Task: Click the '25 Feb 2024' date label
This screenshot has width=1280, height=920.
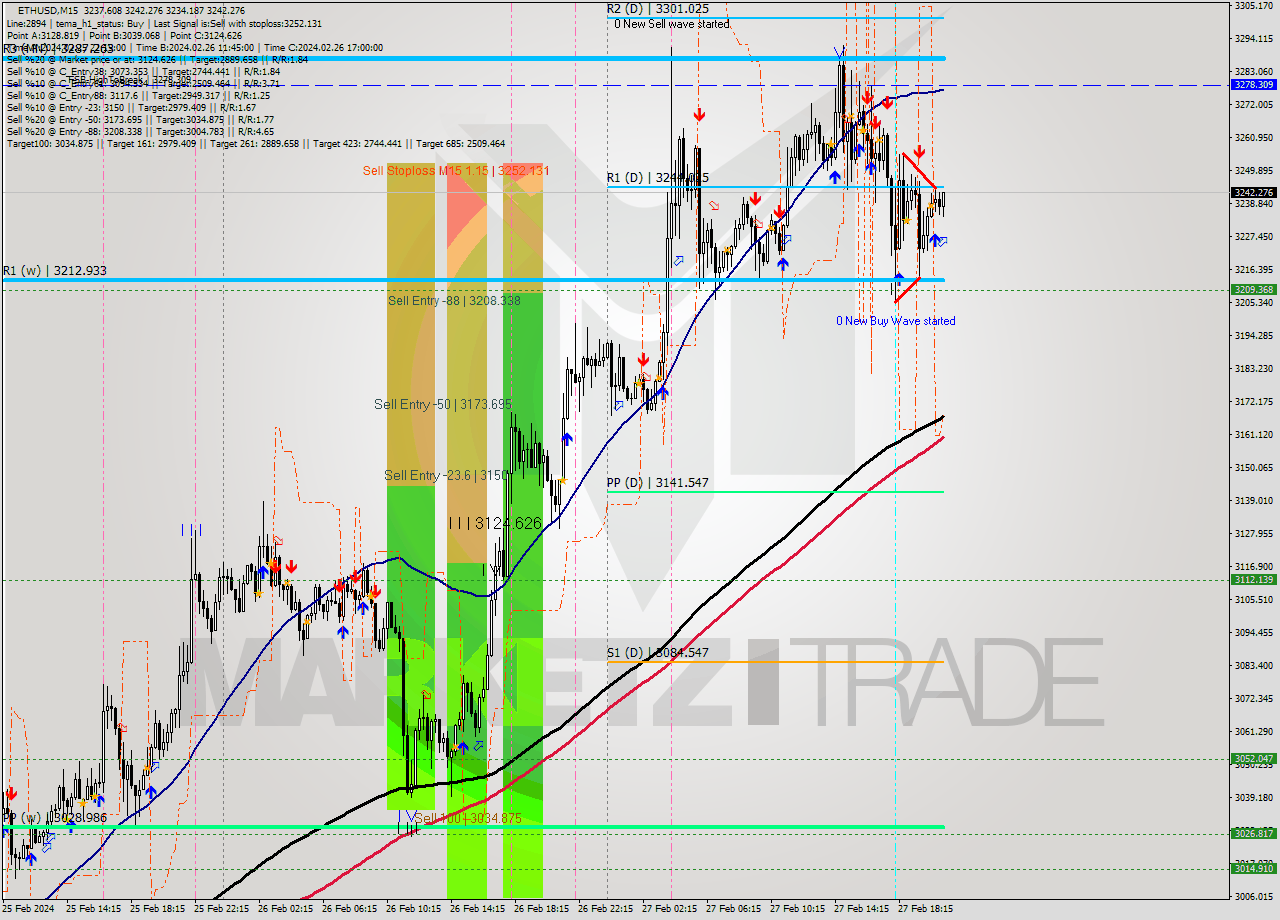Action: point(30,909)
